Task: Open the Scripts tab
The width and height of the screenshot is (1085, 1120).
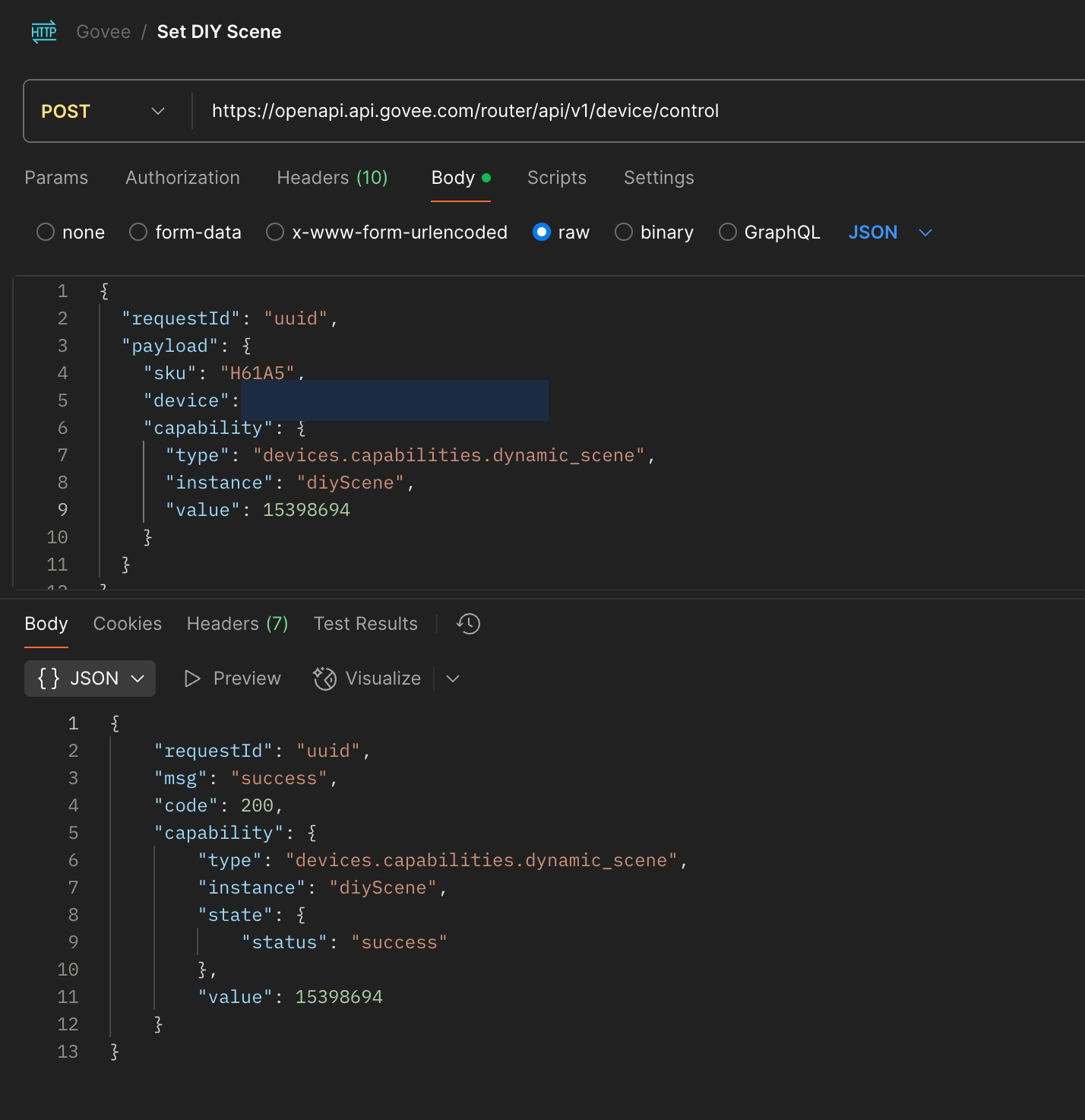Action: pos(557,178)
